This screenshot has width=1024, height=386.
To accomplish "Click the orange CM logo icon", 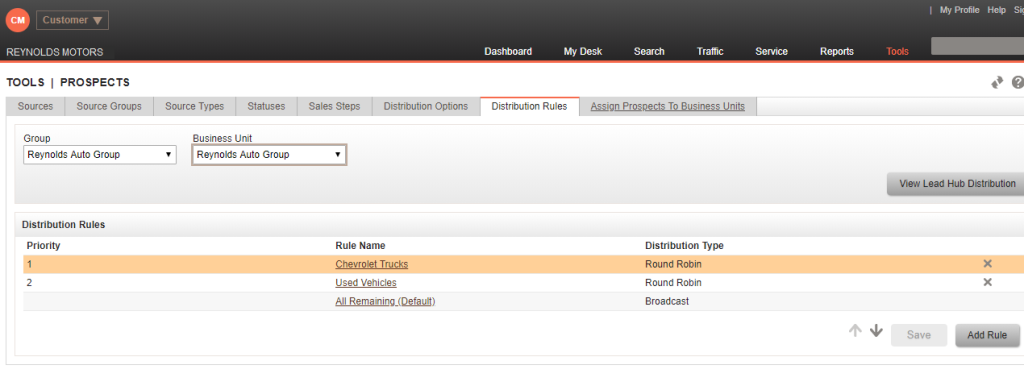I will (18, 20).
